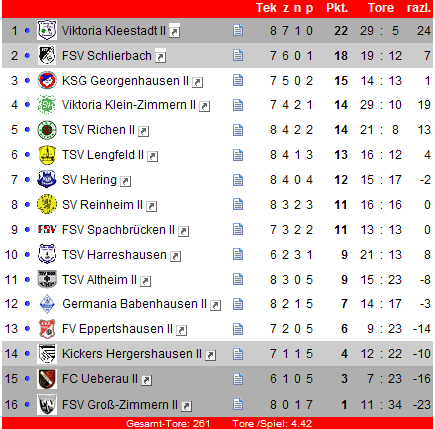Open the external link icon beside Viktoria Kleestadt II
This screenshot has width=435, height=429.
175,31
